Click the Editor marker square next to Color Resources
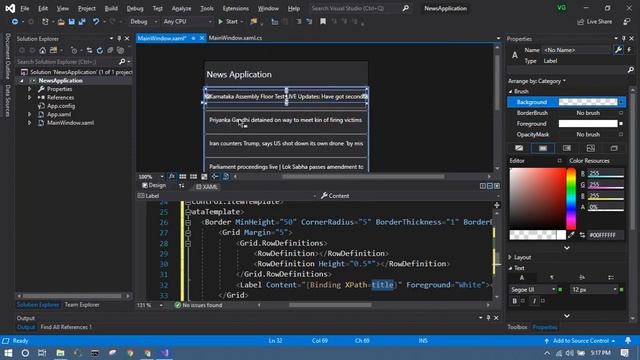Screen dimensions: 640x360 (560, 160)
